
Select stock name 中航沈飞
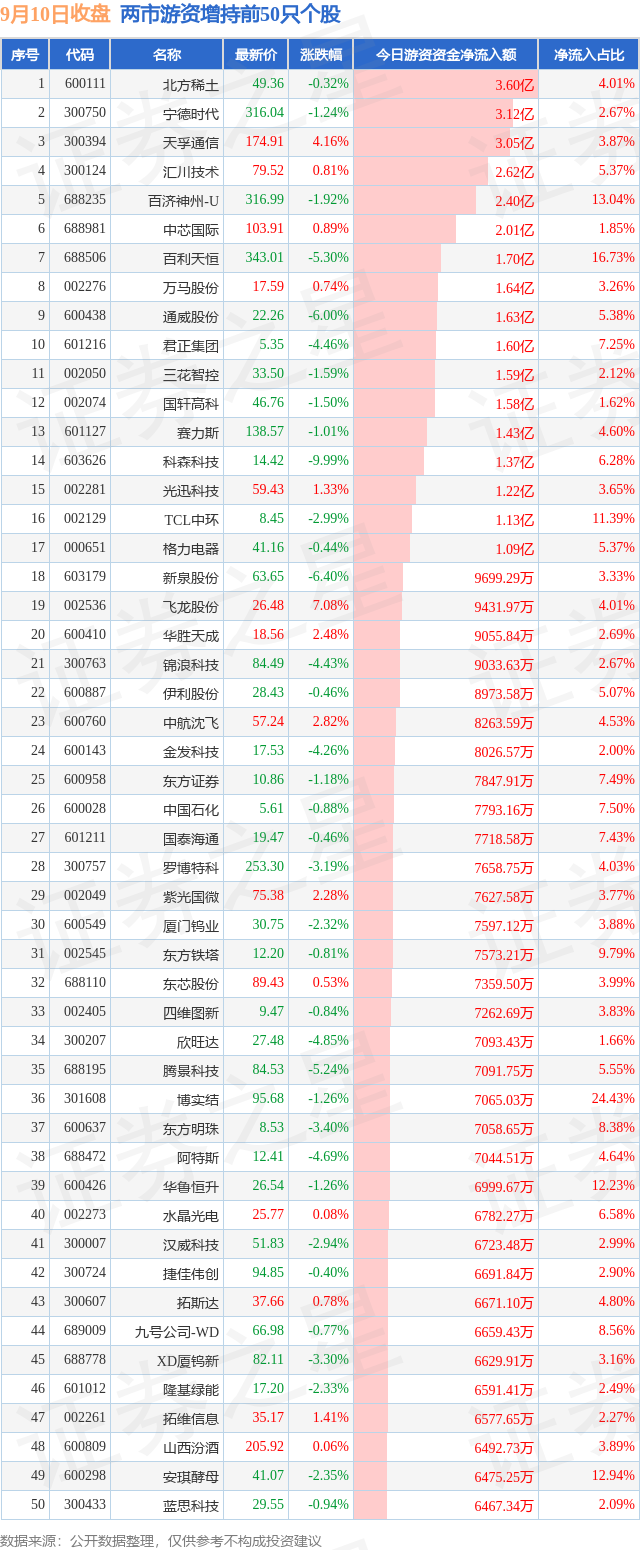pos(191,722)
